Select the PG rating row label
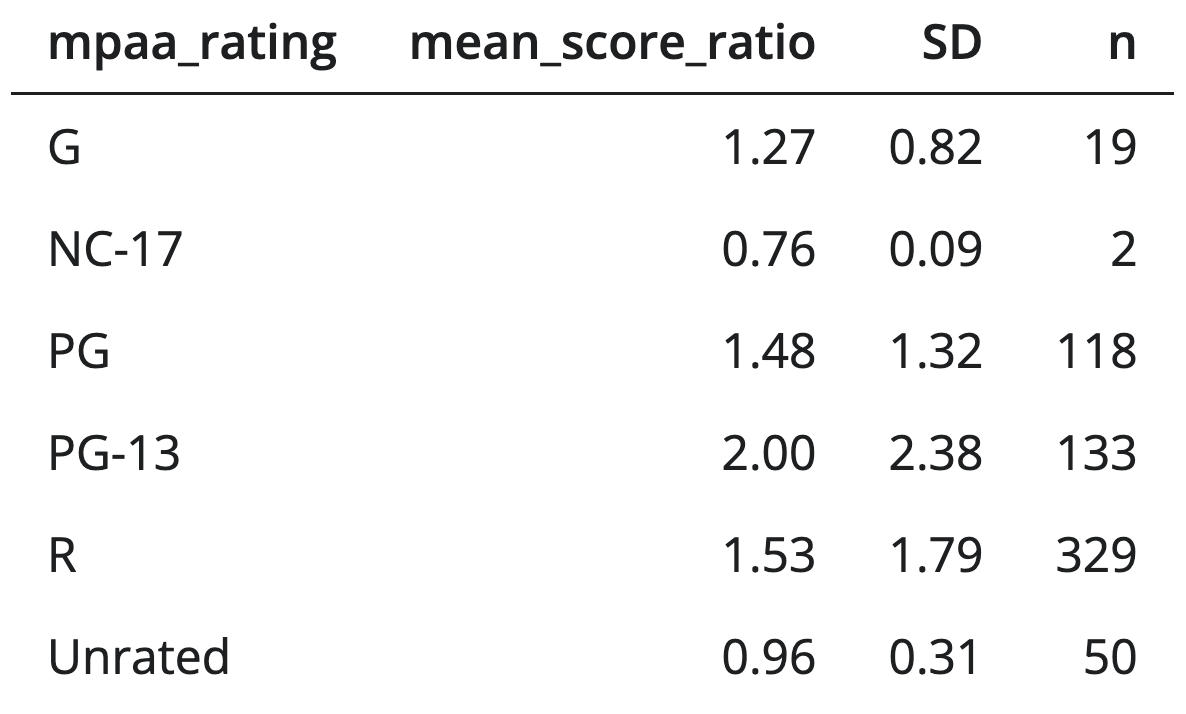This screenshot has width=1186, height=714. point(79,352)
